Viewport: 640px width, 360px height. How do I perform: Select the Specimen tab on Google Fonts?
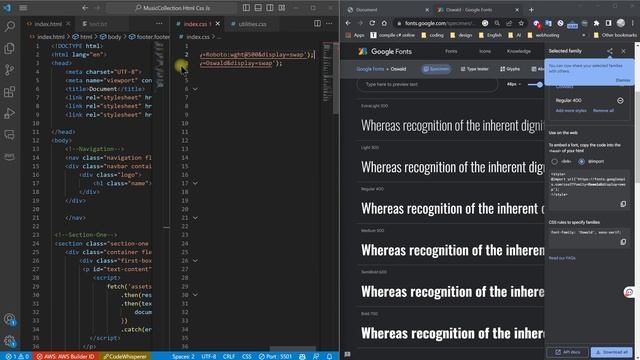(436, 69)
